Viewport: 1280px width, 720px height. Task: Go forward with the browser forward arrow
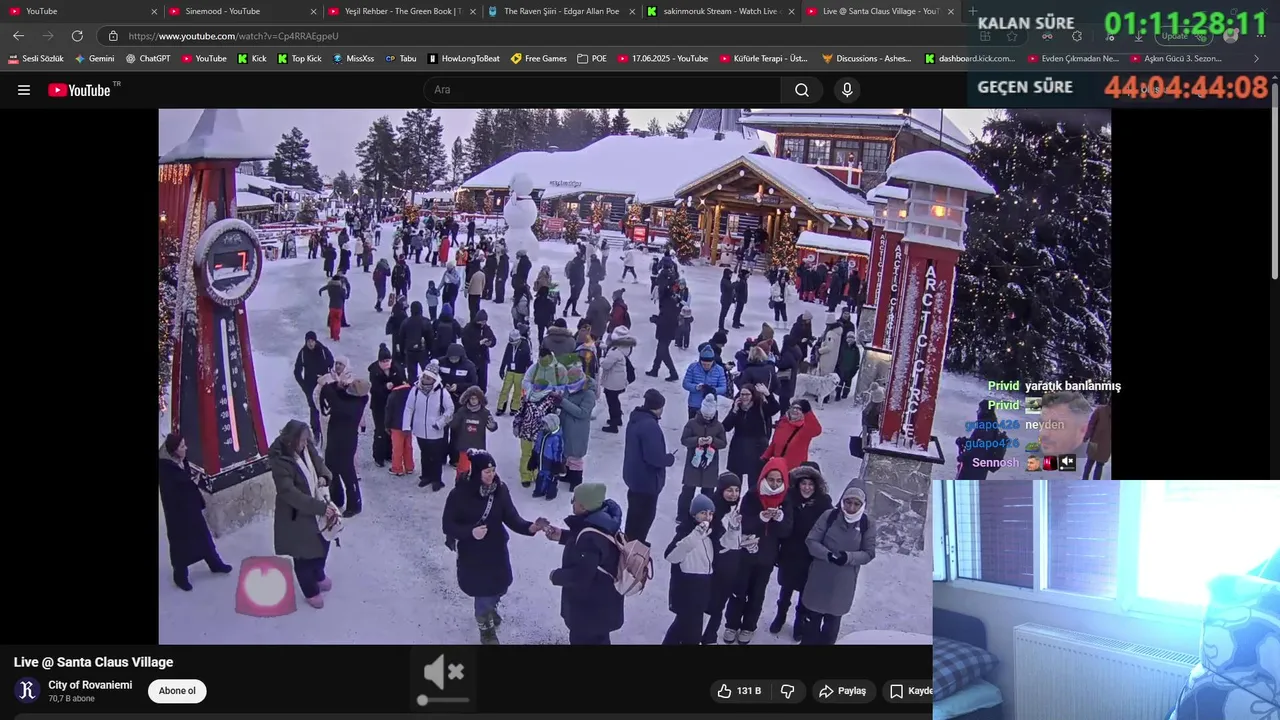[x=48, y=36]
